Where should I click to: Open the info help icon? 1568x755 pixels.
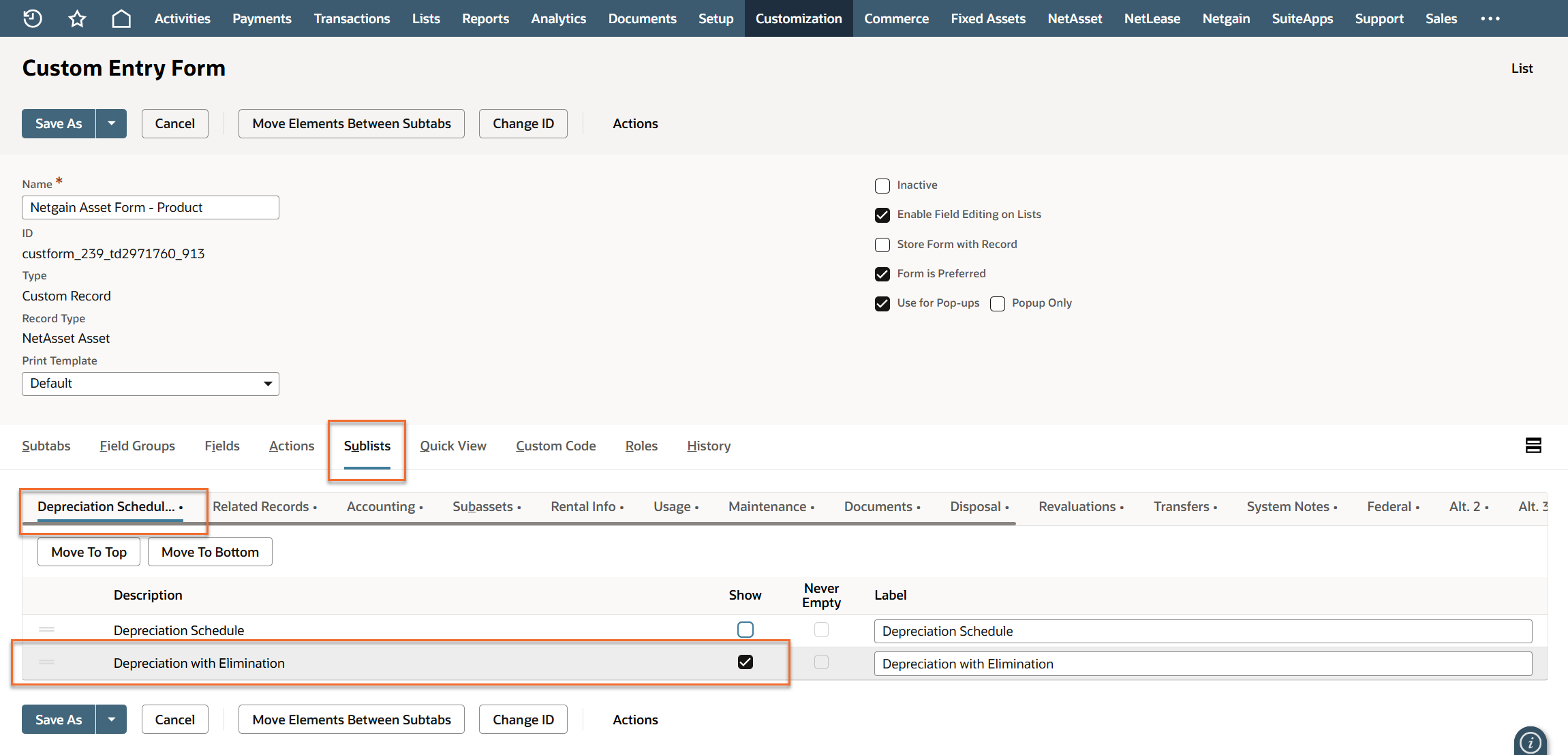point(1531,742)
